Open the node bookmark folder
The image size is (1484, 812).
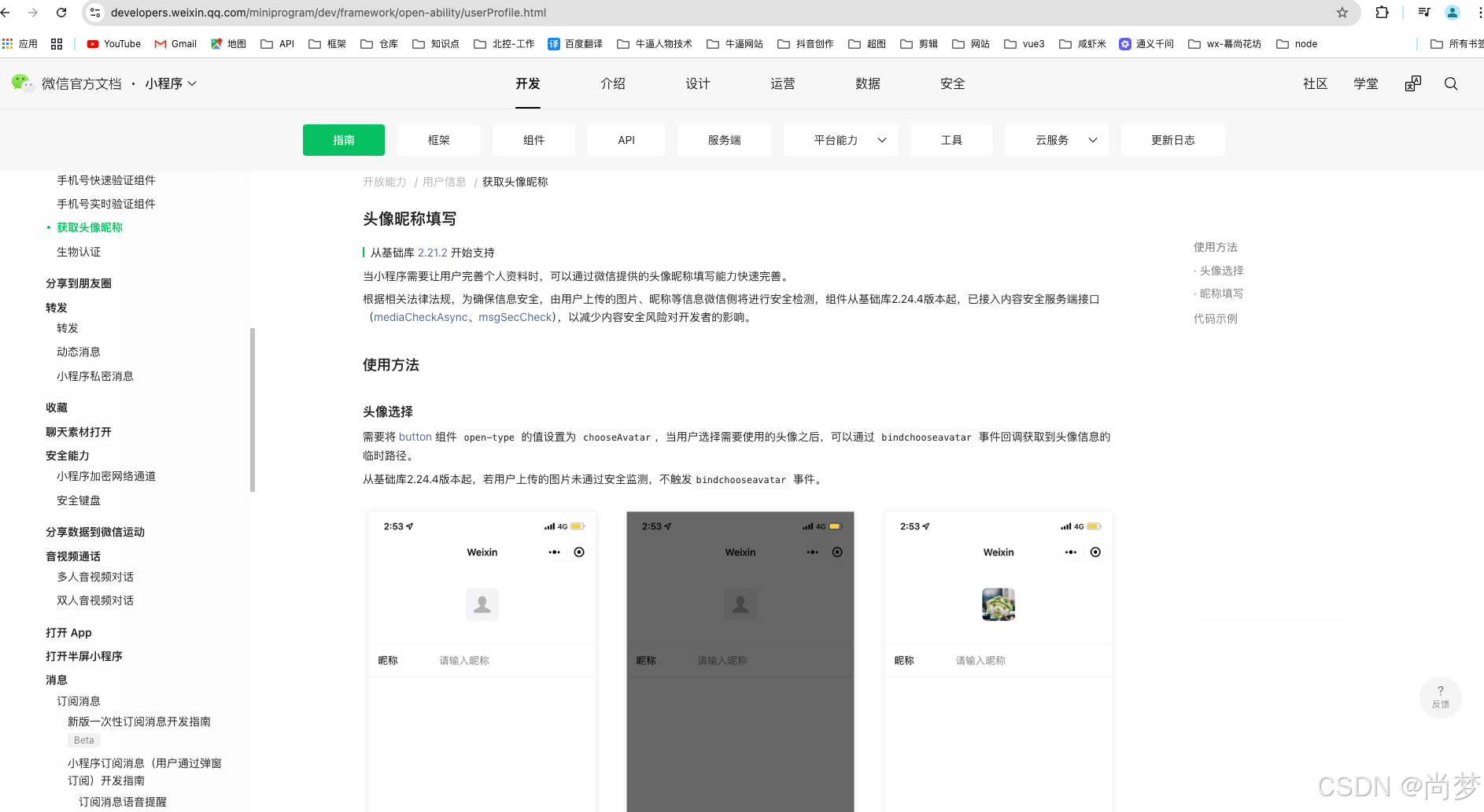[x=1297, y=44]
